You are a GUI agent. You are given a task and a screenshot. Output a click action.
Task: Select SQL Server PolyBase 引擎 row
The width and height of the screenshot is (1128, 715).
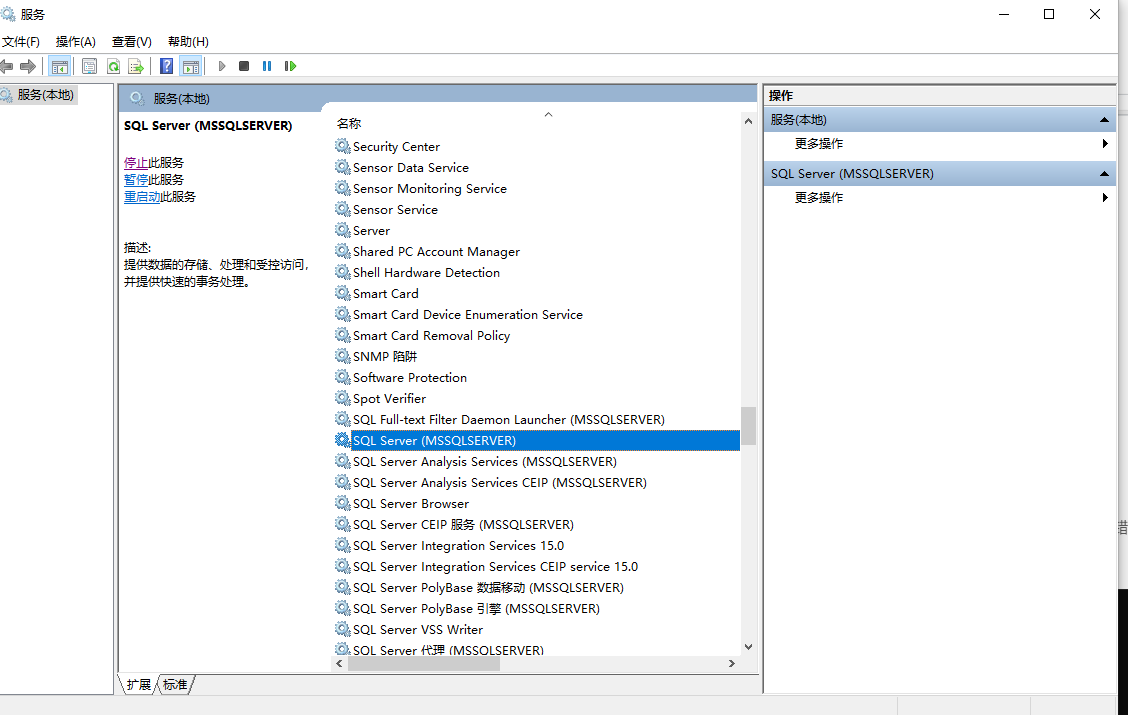476,608
